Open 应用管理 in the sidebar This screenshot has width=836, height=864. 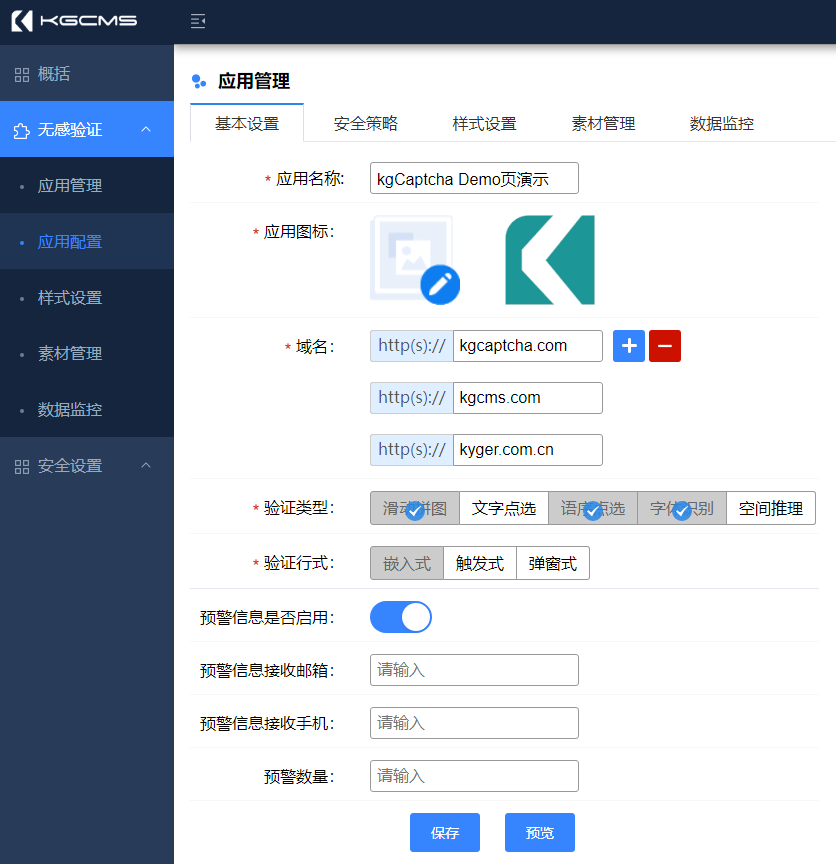87,185
